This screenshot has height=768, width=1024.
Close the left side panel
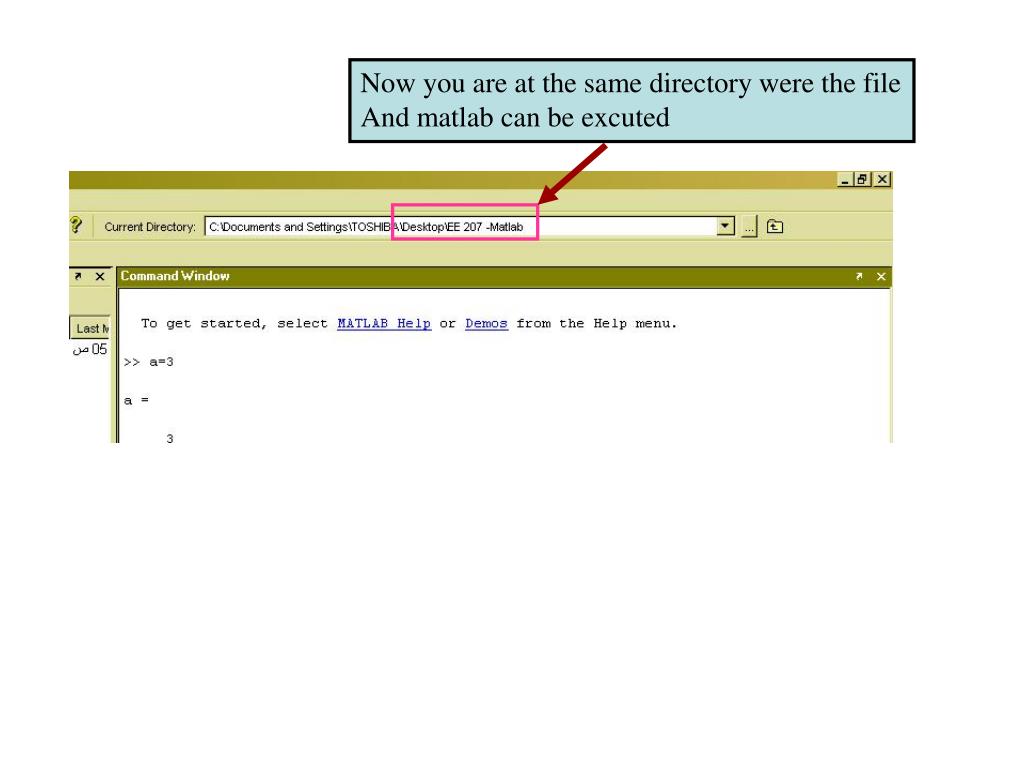[100, 276]
